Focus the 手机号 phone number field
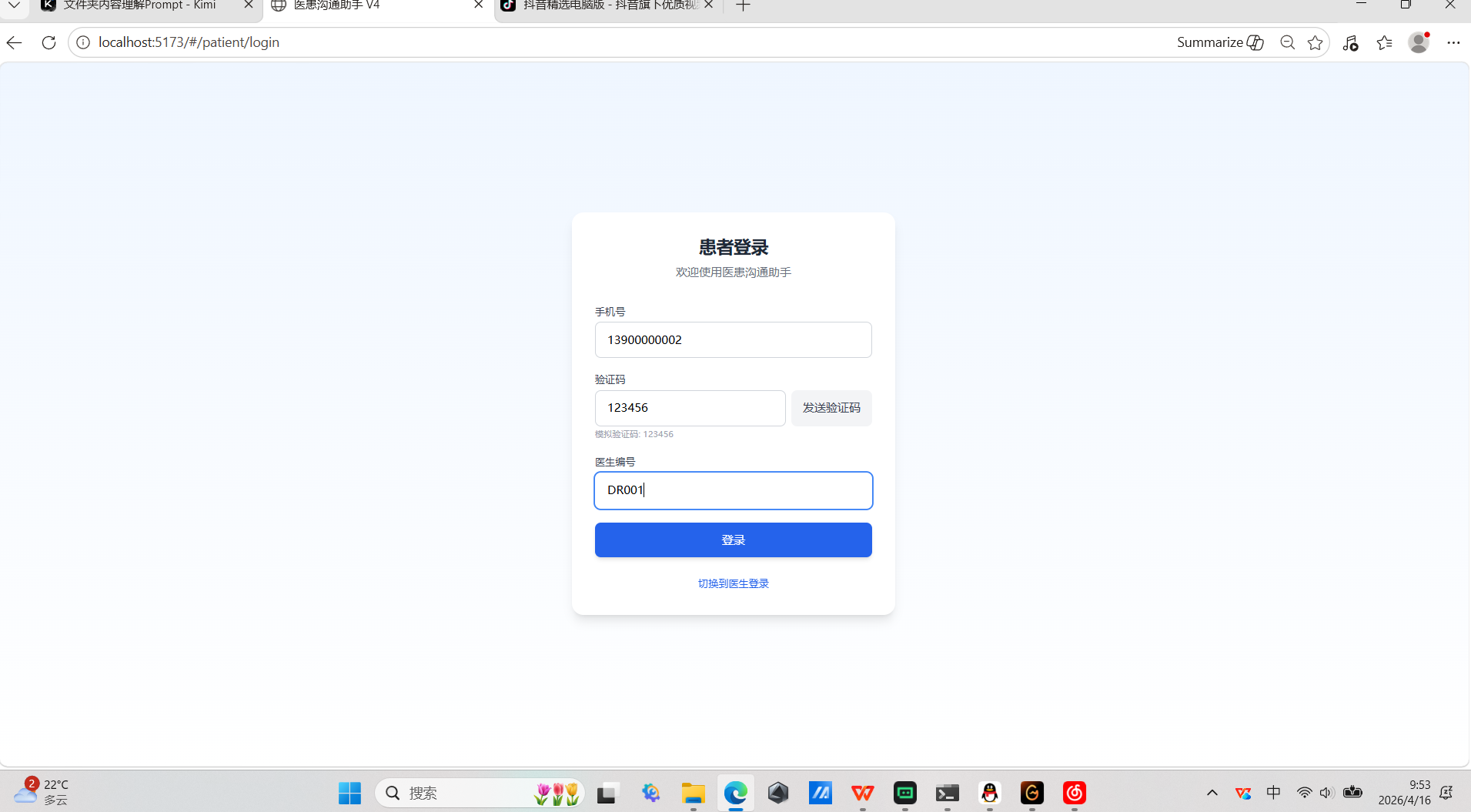Viewport: 1471px width, 812px height. pos(733,339)
